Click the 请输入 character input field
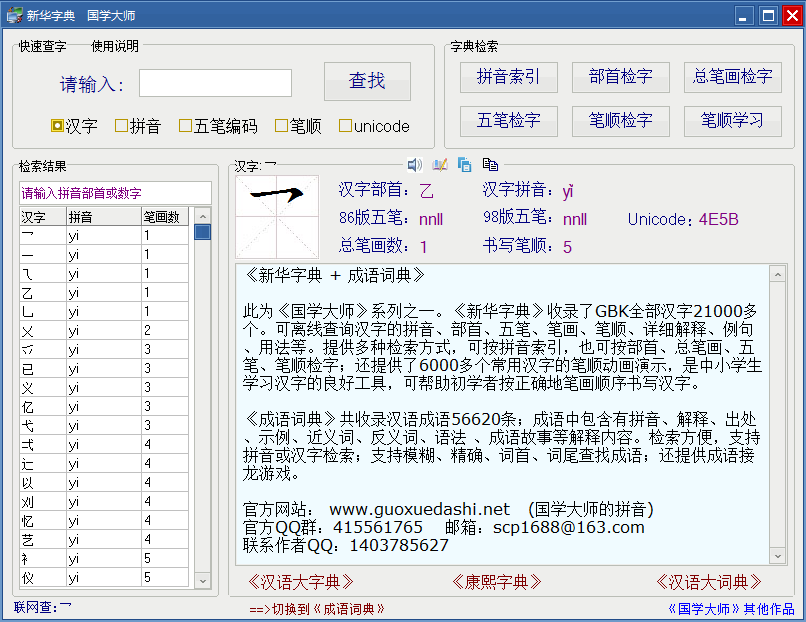The height and width of the screenshot is (622, 806). click(215, 83)
